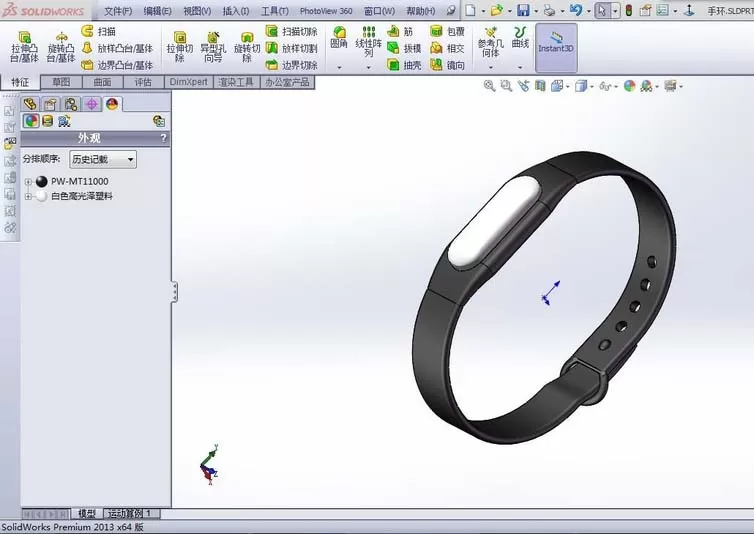
Task: Open the FeatureManager design tree tab
Action: click(30, 104)
